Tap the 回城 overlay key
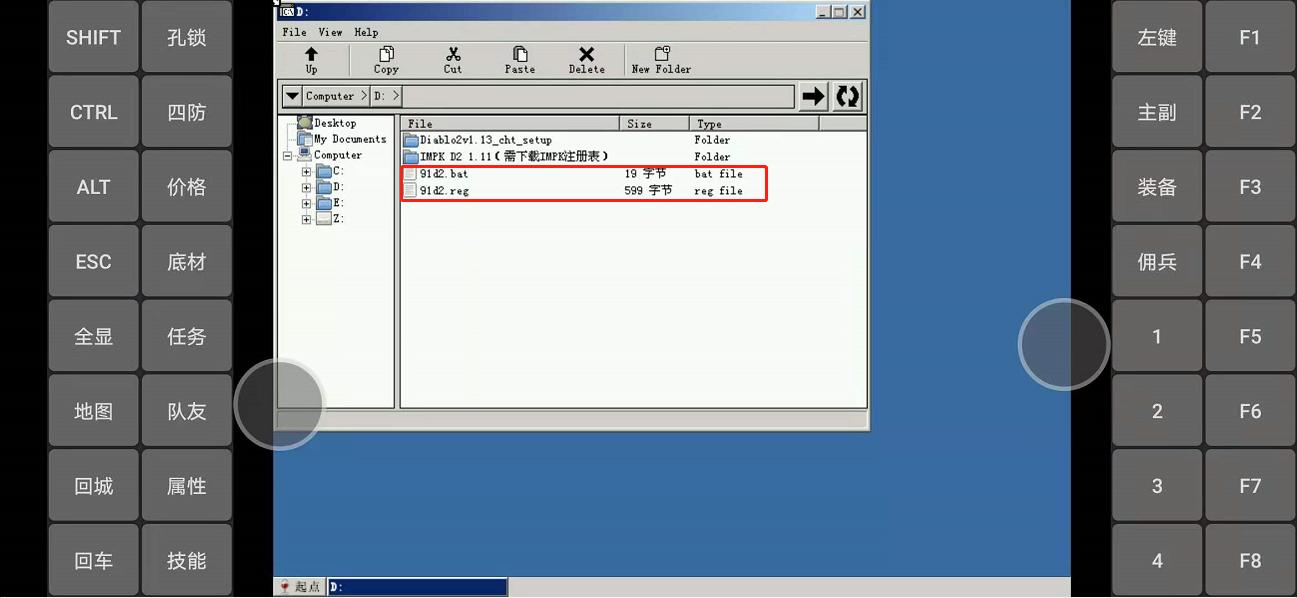 tap(93, 486)
